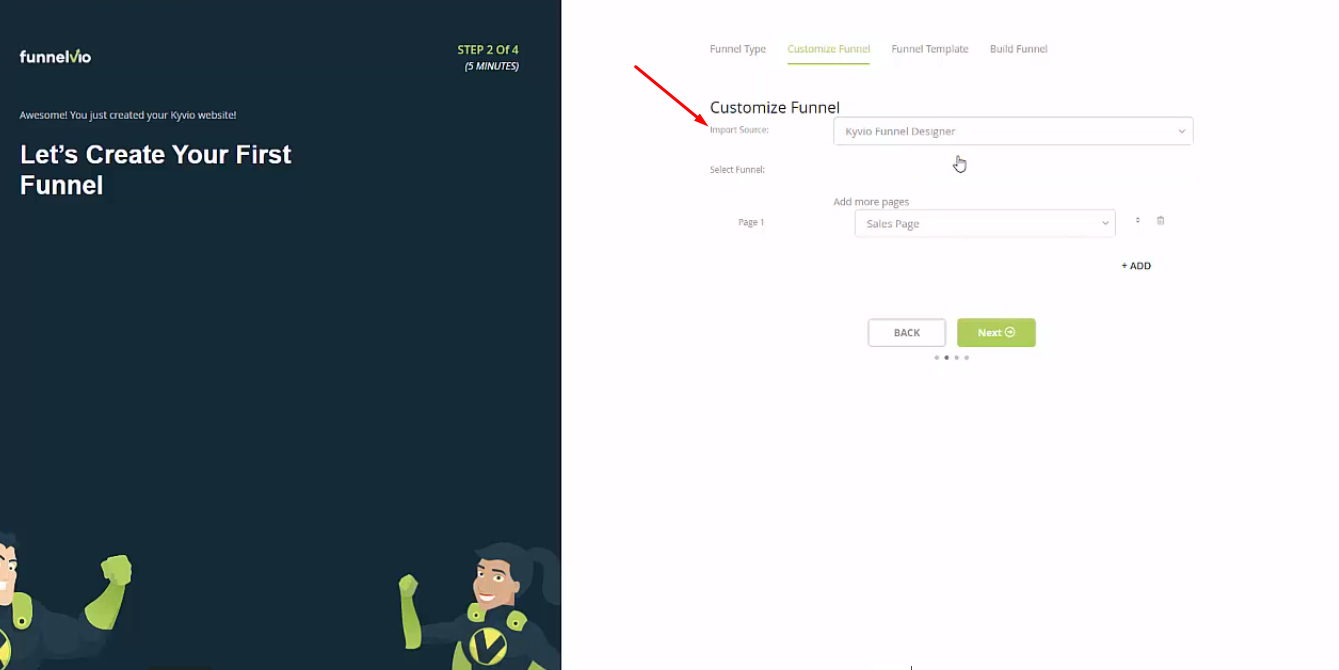The width and height of the screenshot is (1339, 670).
Task: Click the funnelvio logo
Action: pos(55,56)
